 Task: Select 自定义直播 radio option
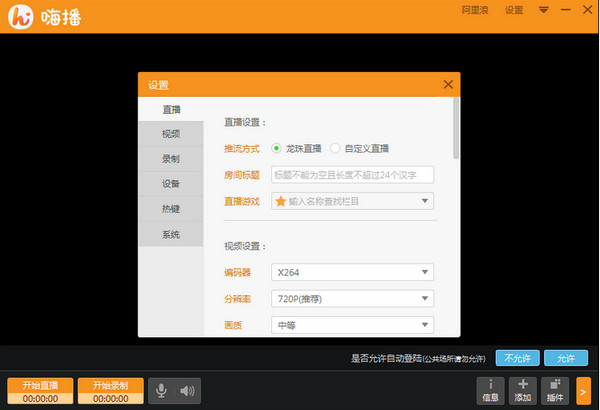click(335, 148)
